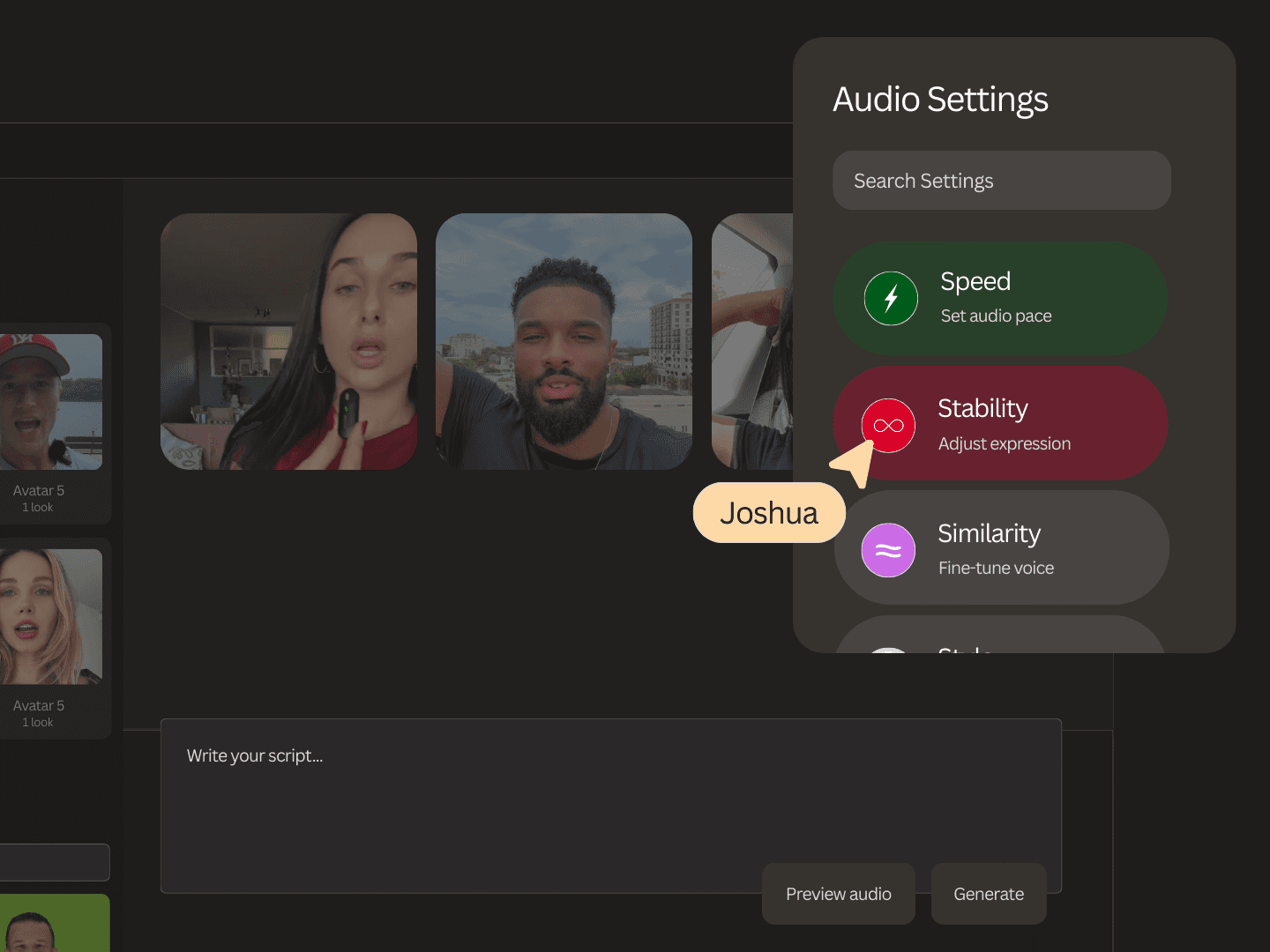The height and width of the screenshot is (952, 1270).
Task: Select the partially hidden third avatar video
Action: coord(752,341)
